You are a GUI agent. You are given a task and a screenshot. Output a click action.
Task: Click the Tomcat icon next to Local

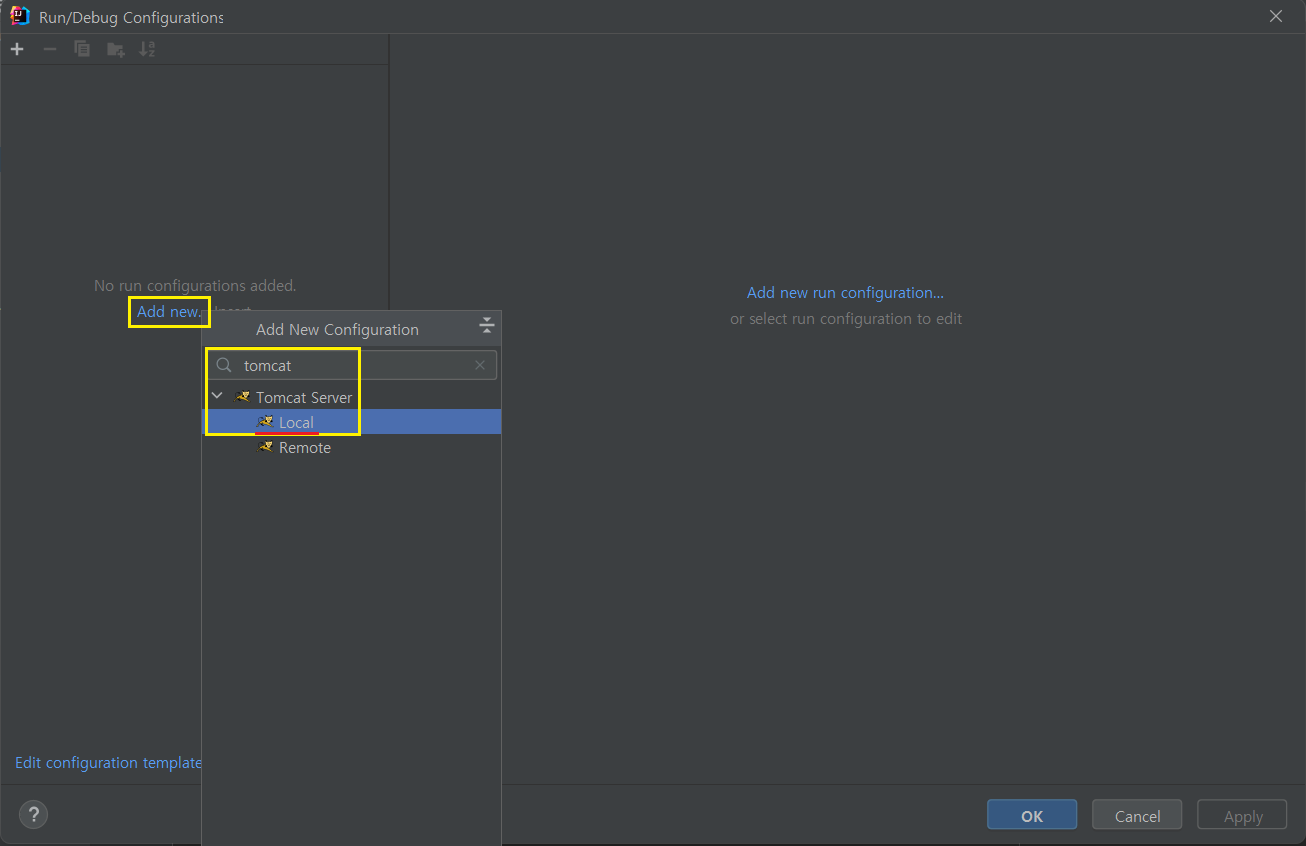[265, 422]
